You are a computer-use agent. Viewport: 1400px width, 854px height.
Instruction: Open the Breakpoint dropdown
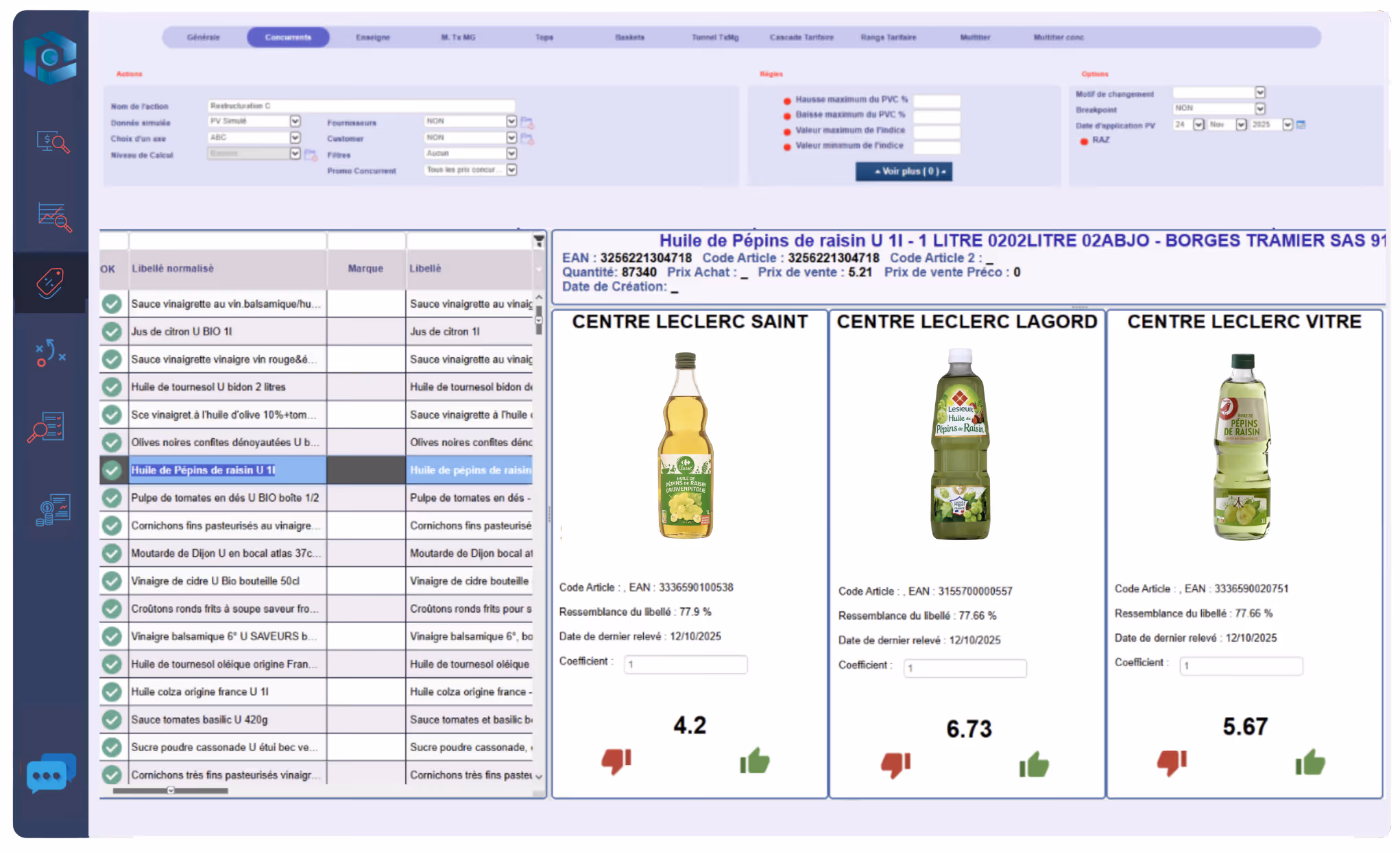(x=1259, y=108)
